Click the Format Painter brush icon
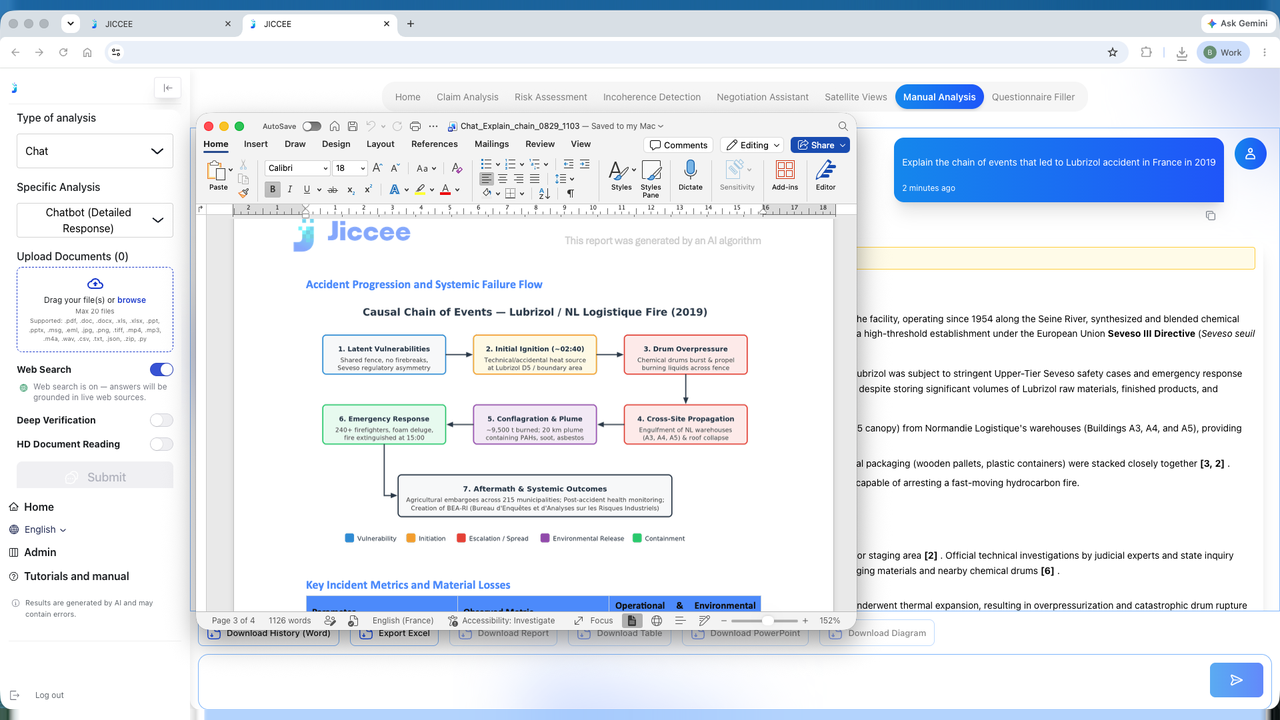 [x=243, y=192]
